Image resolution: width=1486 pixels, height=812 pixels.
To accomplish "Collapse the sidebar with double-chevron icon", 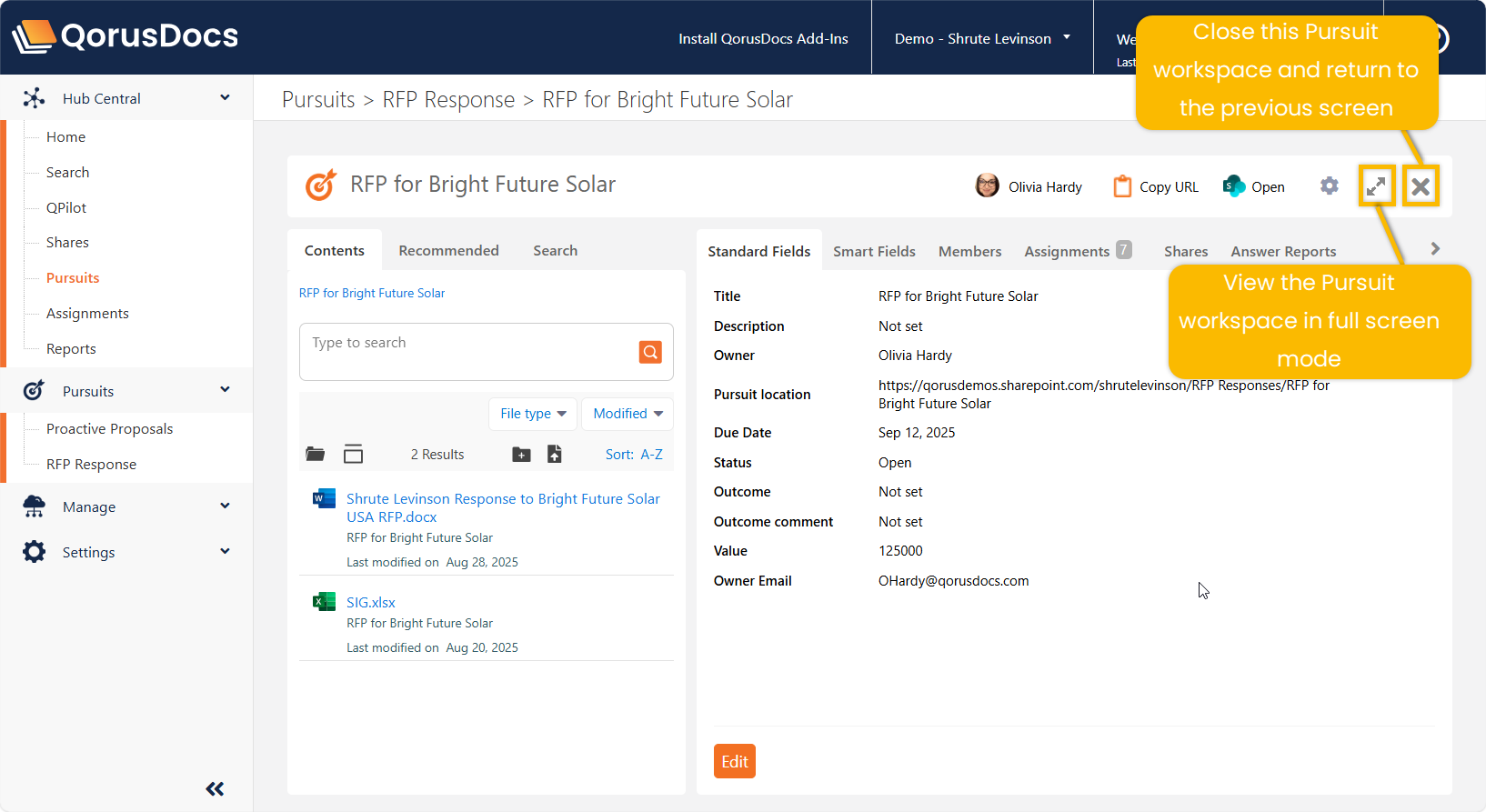I will click(x=215, y=788).
